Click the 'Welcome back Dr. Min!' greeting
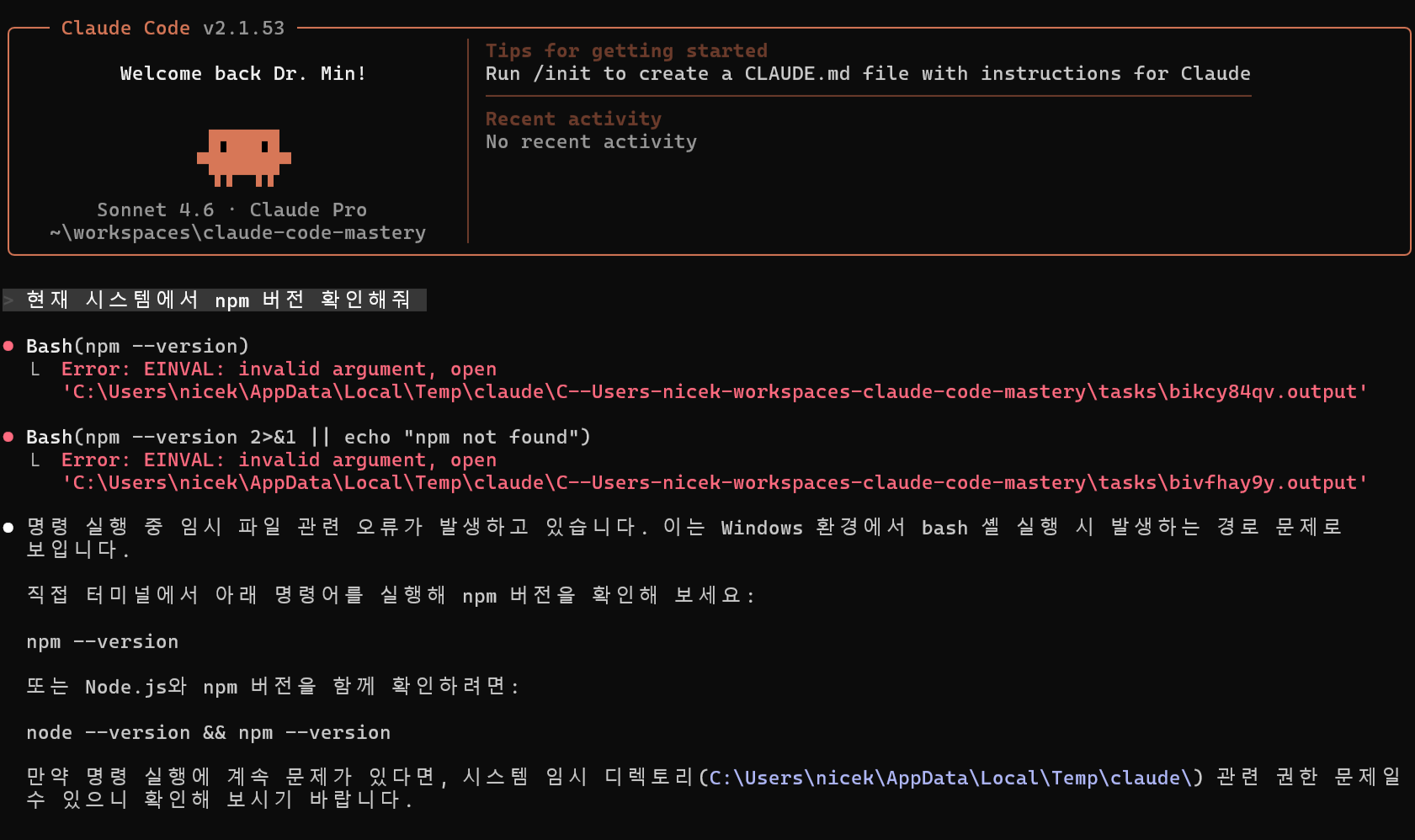This screenshot has height=840, width=1415. pyautogui.click(x=243, y=73)
